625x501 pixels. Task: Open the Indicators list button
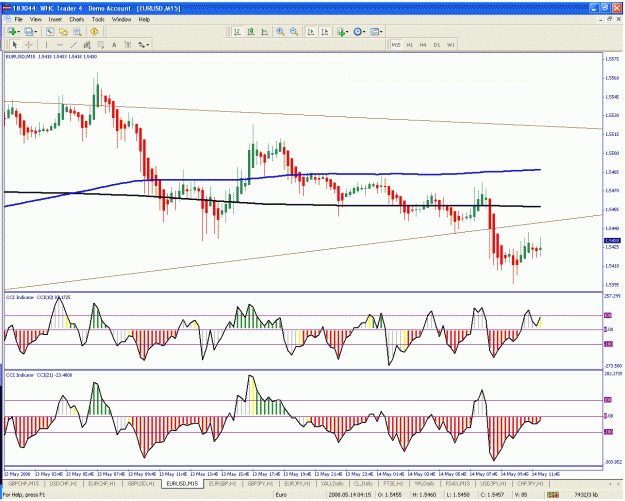[x=341, y=31]
